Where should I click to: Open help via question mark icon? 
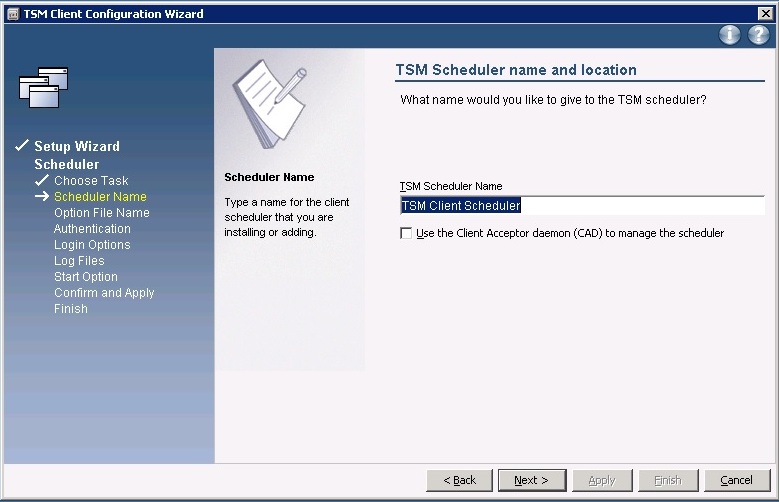point(758,35)
